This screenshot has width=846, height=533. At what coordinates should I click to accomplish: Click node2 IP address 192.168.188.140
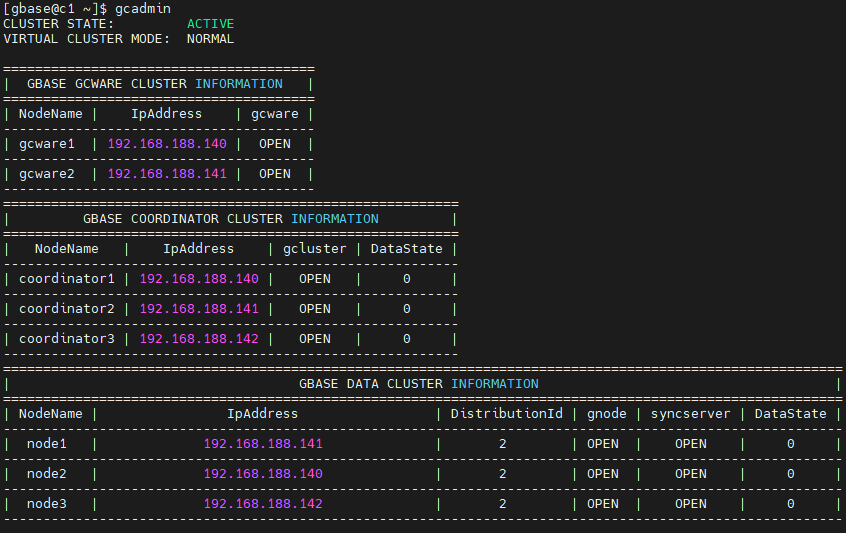263,474
